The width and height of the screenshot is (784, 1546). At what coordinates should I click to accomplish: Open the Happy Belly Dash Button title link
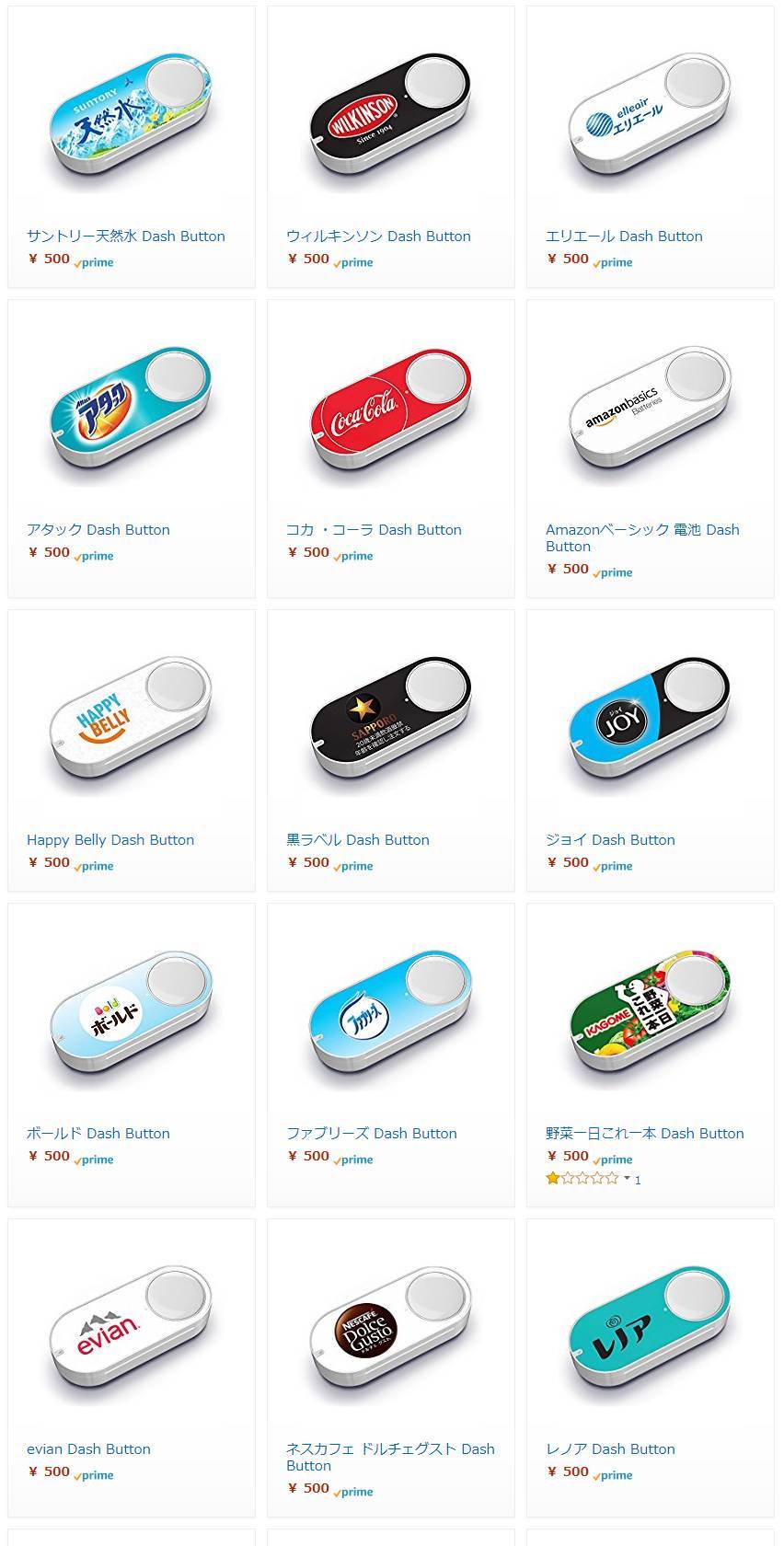(x=110, y=839)
